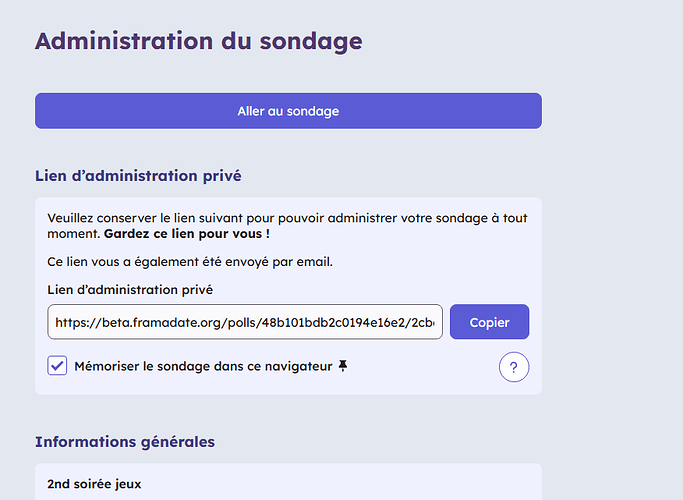683x500 pixels.
Task: Click the Informations générales card below its heading
Action: pos(288,482)
